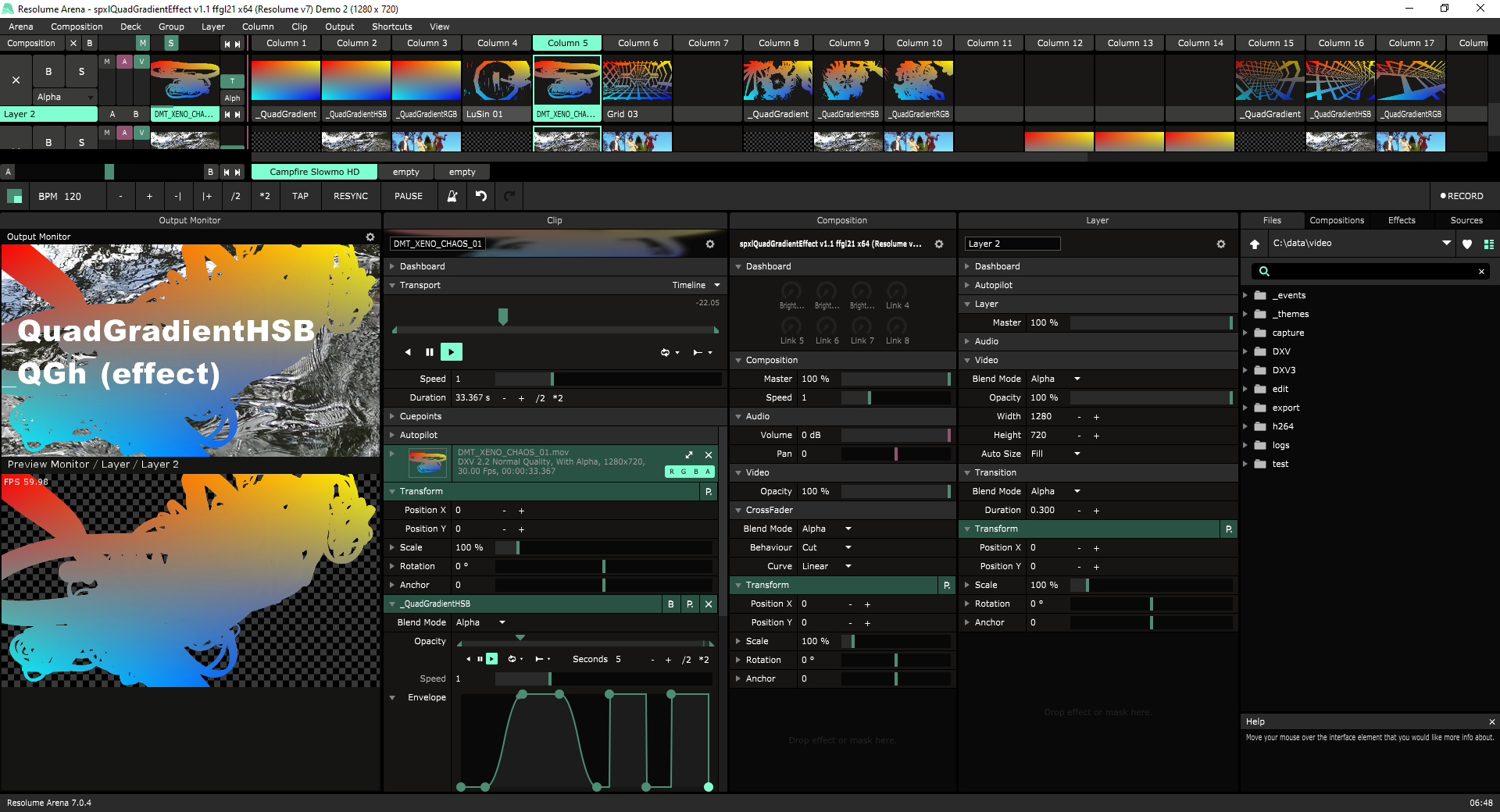Image resolution: width=1500 pixels, height=812 pixels.
Task: Expand the _events folder
Action: [x=1246, y=295]
